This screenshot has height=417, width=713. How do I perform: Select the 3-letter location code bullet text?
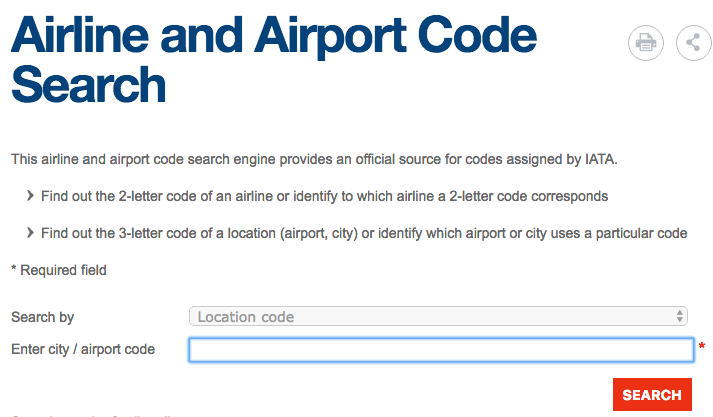click(x=364, y=233)
